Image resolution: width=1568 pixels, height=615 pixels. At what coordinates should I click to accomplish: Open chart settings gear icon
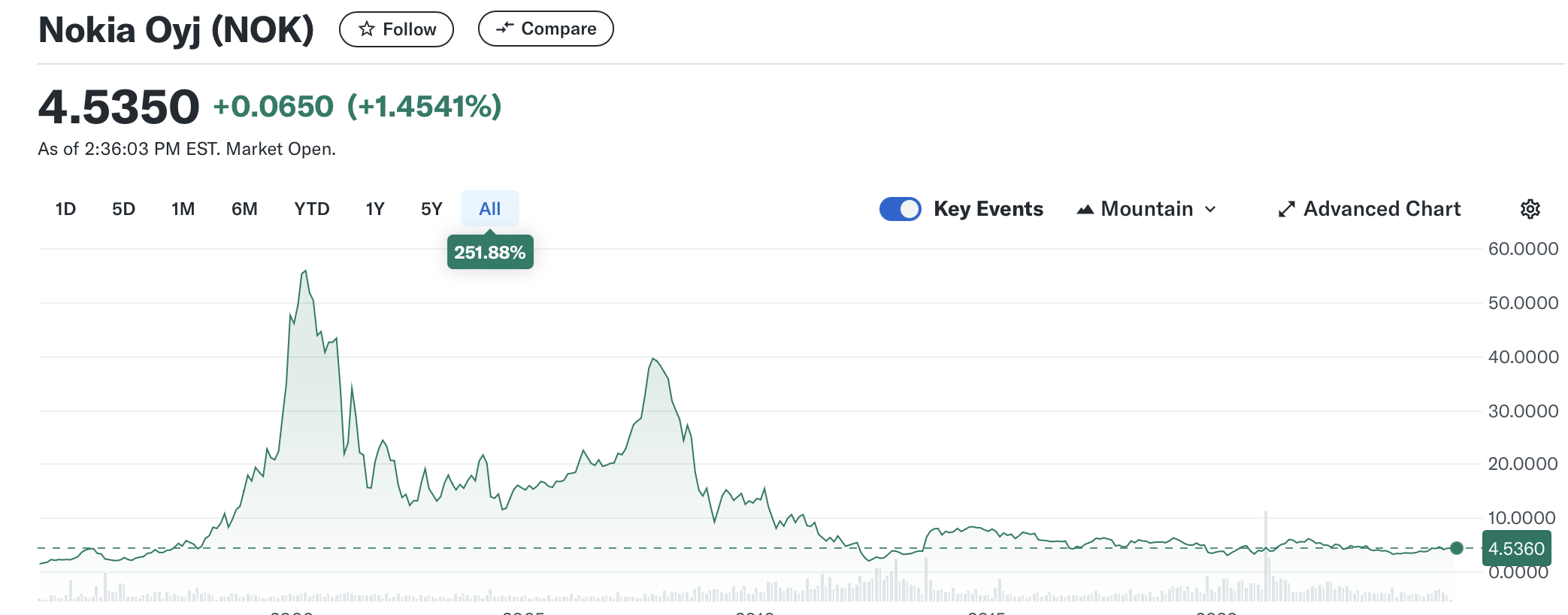tap(1530, 209)
